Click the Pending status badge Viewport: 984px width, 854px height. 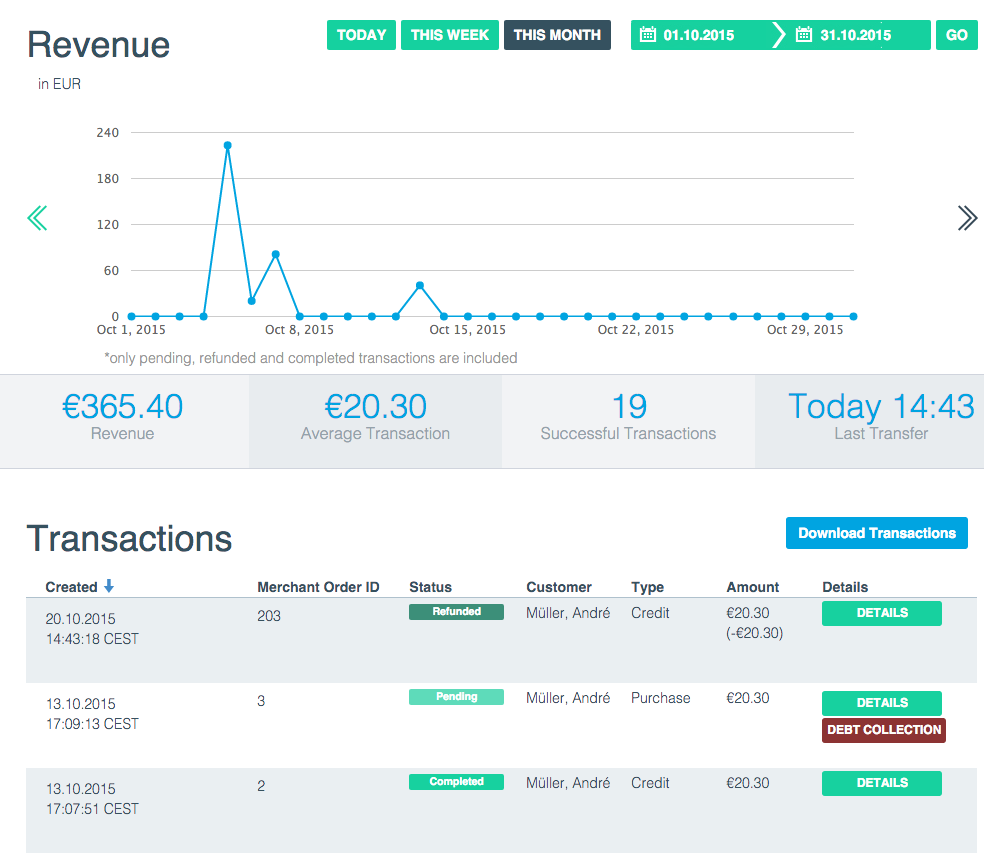(456, 697)
